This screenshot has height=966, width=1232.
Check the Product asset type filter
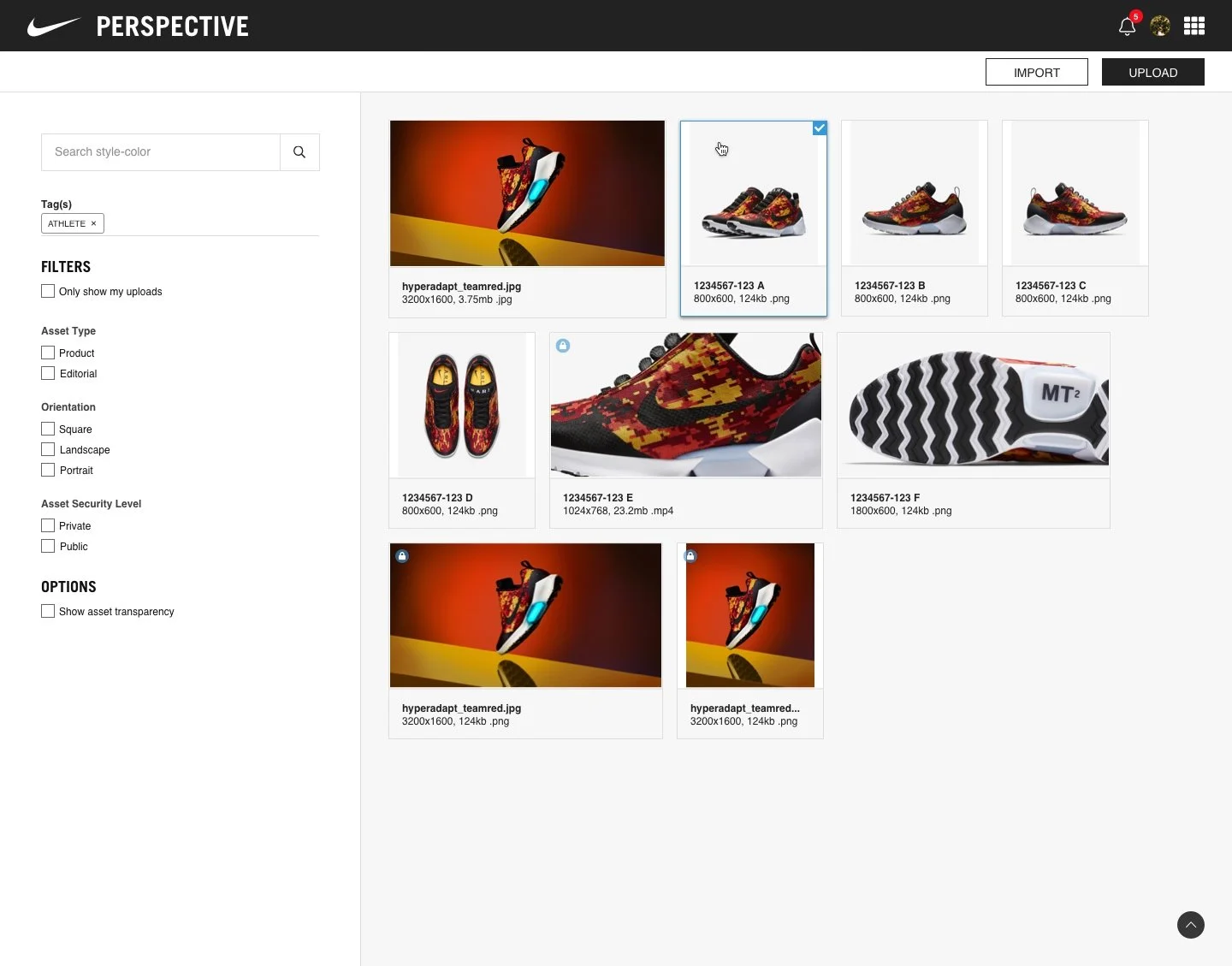click(x=48, y=353)
